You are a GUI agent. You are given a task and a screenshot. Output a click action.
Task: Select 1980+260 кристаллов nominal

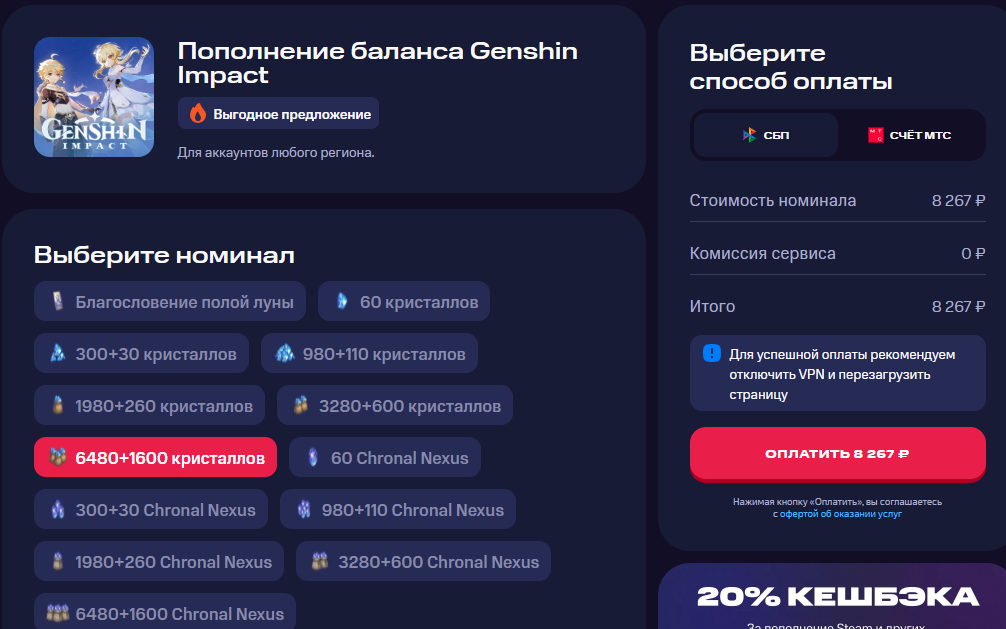(x=149, y=405)
